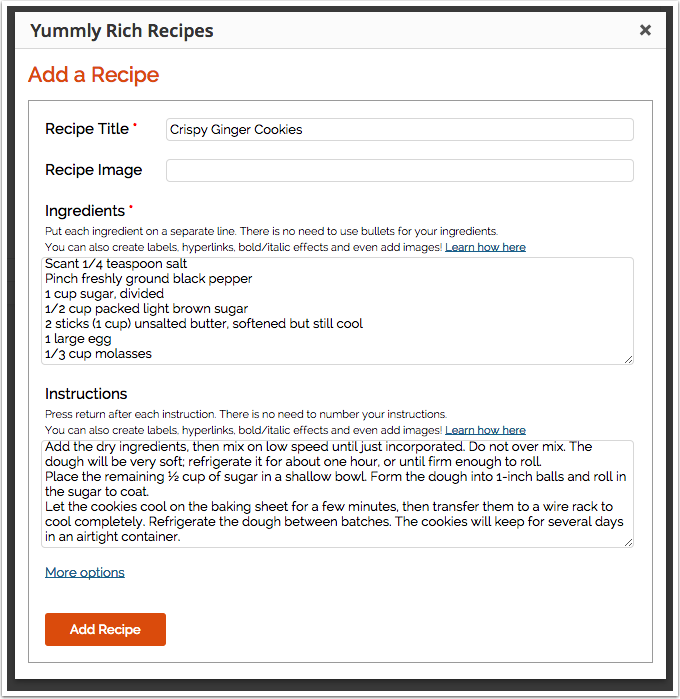Close the Yummly Rich Recipes dialog
This screenshot has width=680, height=699.
click(645, 30)
